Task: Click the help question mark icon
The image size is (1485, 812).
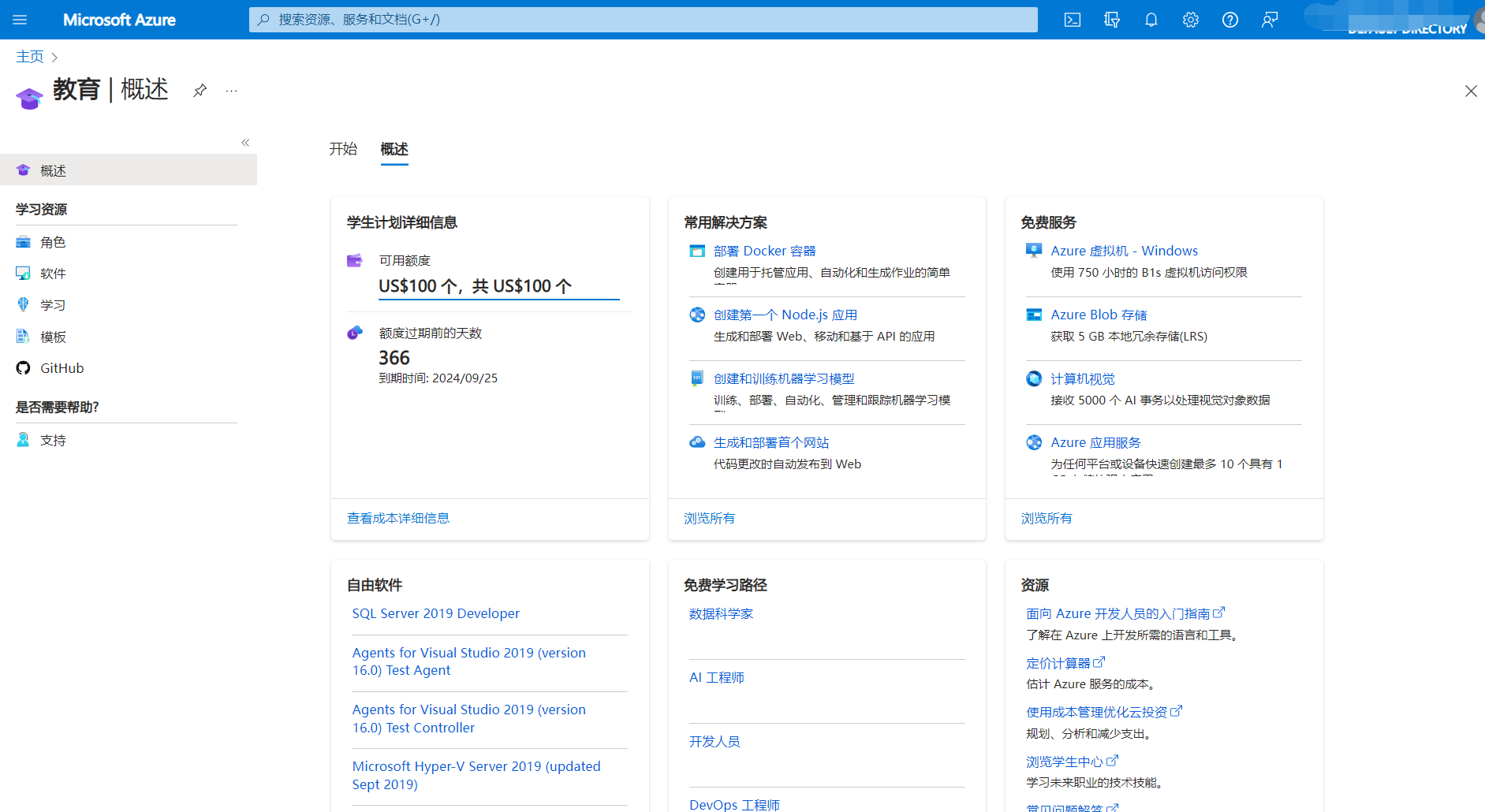Action: pyautogui.click(x=1230, y=20)
